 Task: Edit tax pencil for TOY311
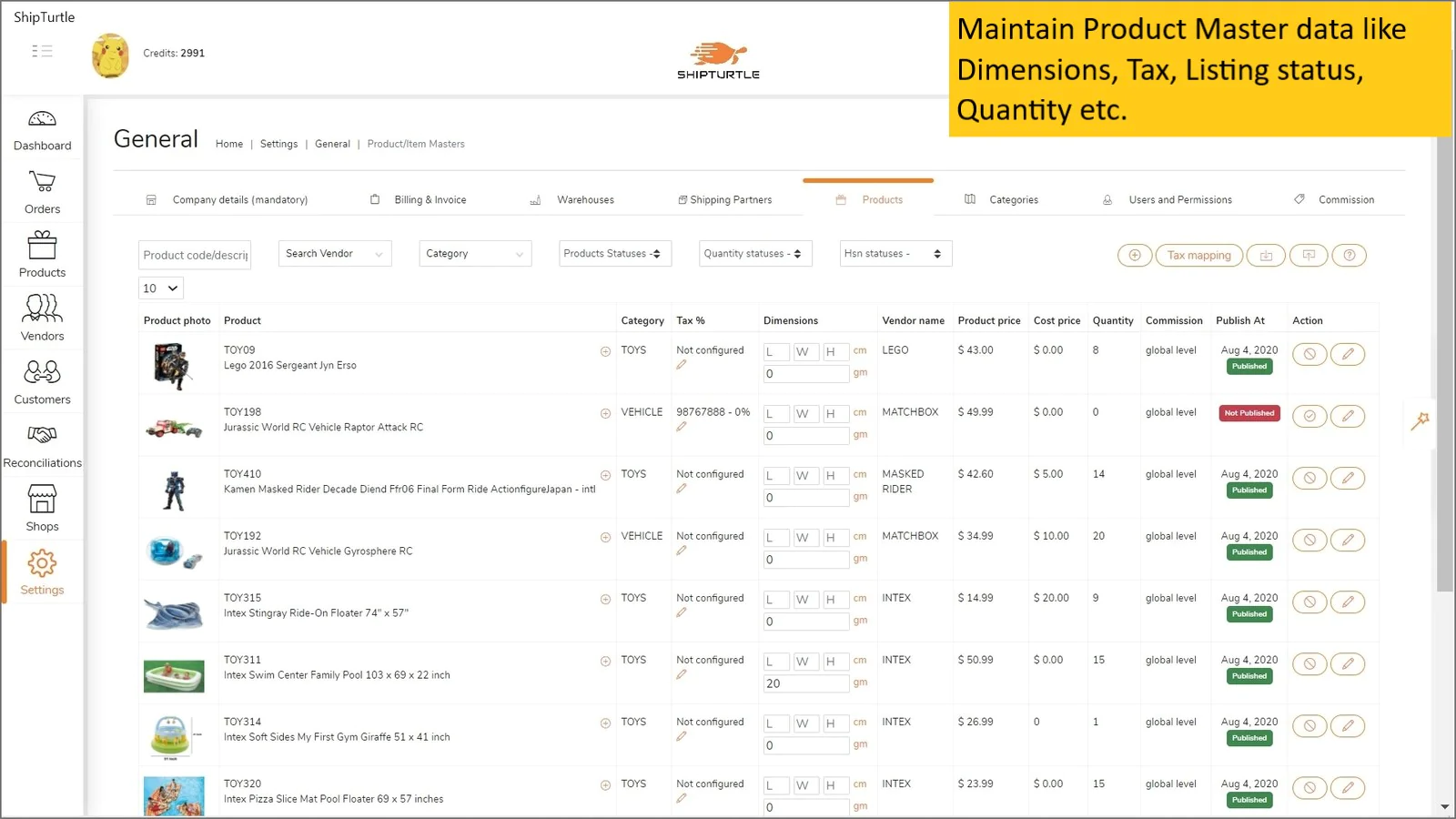click(681, 674)
